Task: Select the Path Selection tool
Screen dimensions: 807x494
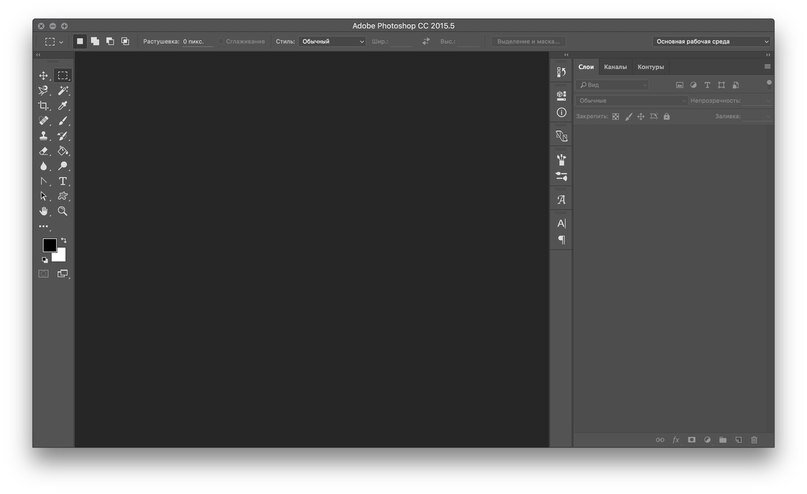Action: pos(43,196)
